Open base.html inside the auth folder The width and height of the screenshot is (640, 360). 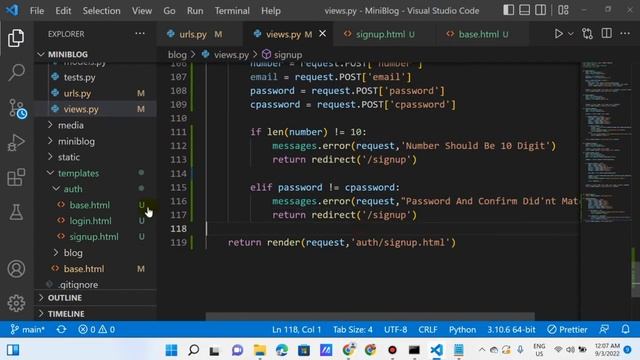96,205
